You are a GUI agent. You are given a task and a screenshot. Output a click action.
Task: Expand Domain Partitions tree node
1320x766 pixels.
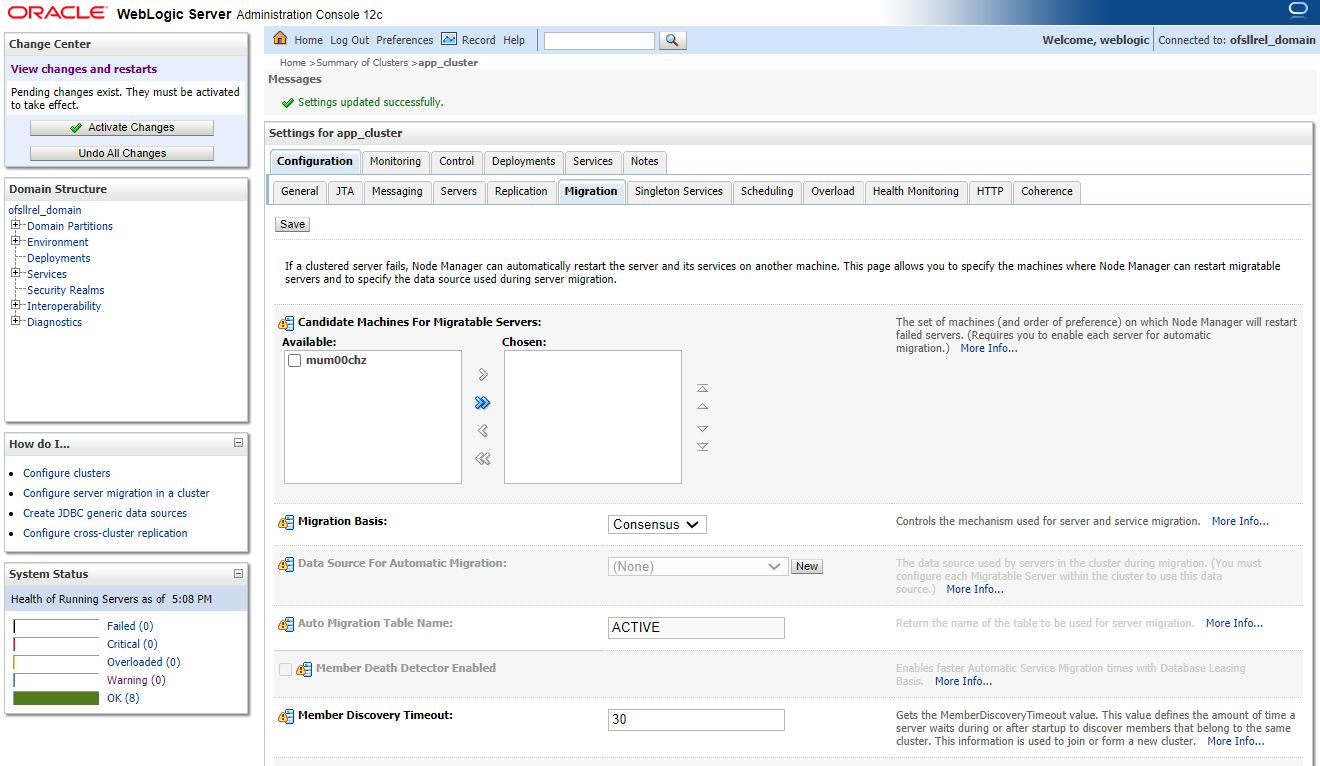tap(16, 226)
